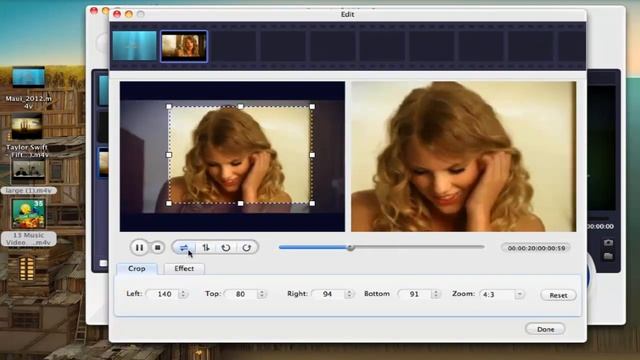
Task: Click the middle-right crop handle
Action: coord(312,155)
